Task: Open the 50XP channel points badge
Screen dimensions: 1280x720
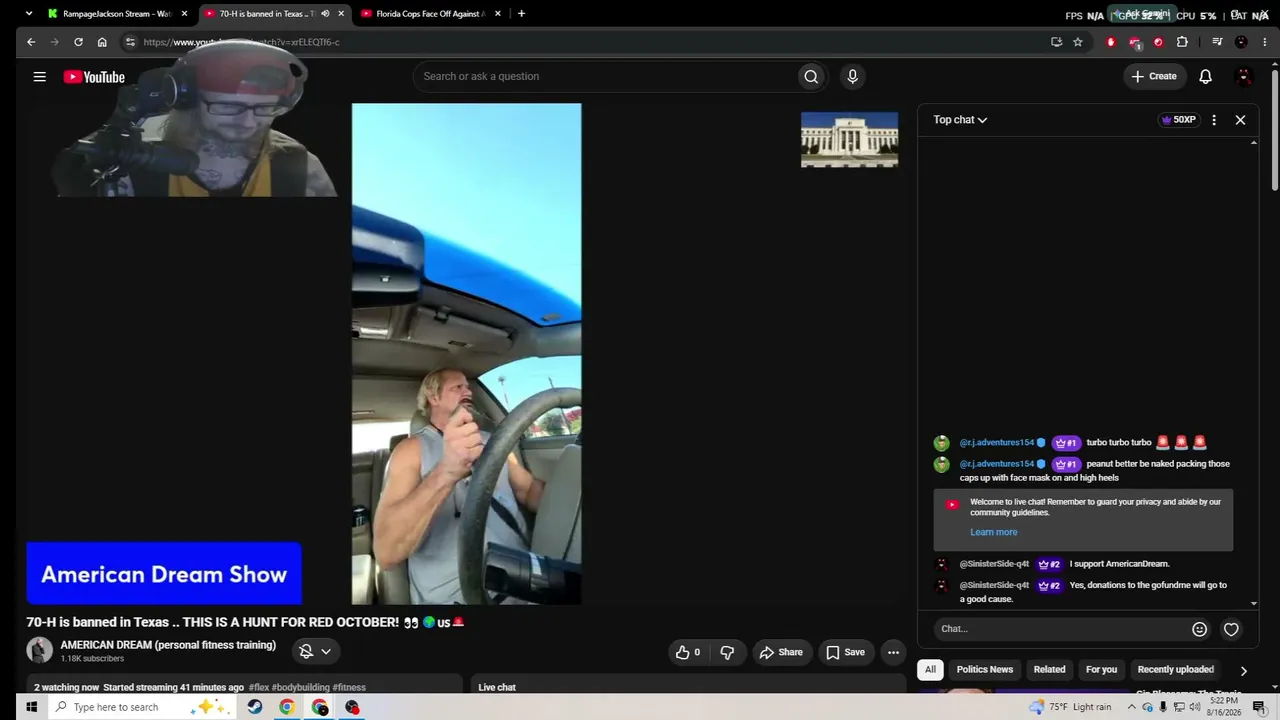Action: 1178,120
